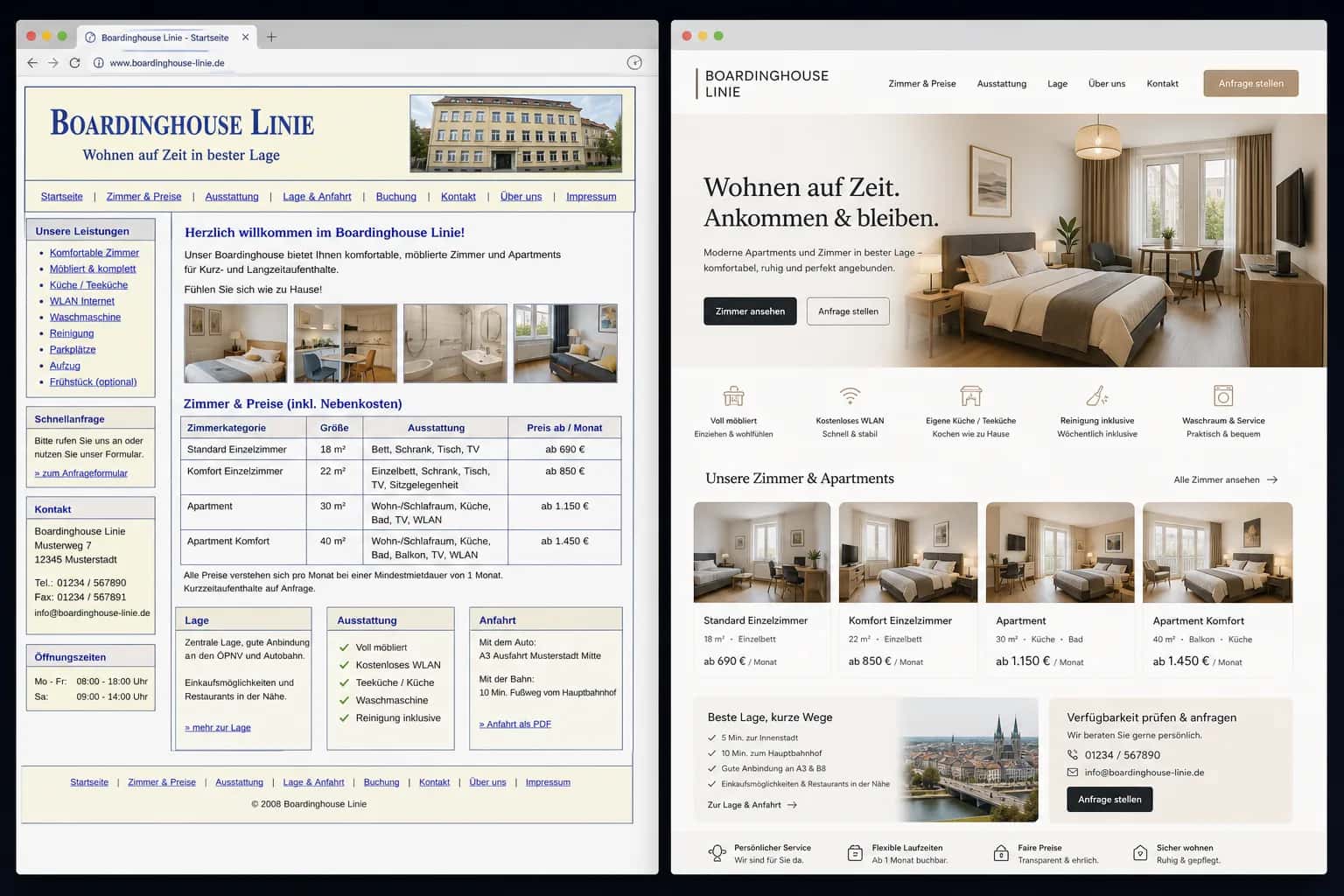Open Buchung in the old site's top navigation
This screenshot has width=1344, height=896.
(x=396, y=197)
